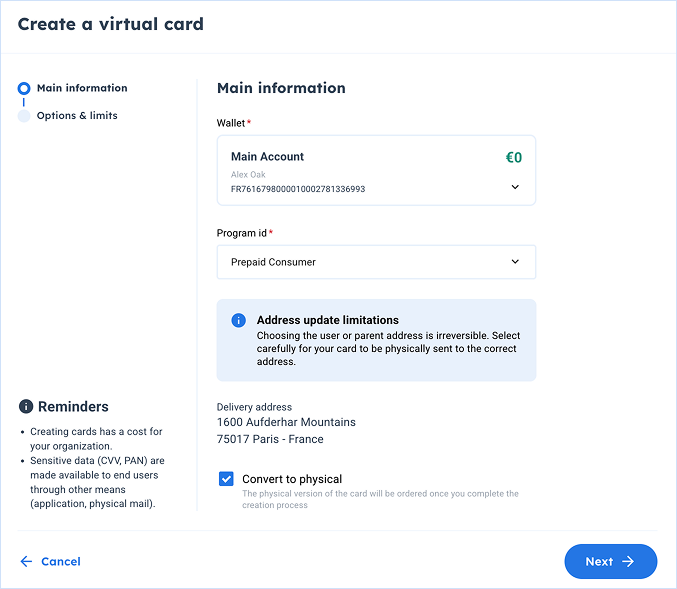Click the right arrow icon on Next button
This screenshot has width=677, height=589.
click(628, 561)
